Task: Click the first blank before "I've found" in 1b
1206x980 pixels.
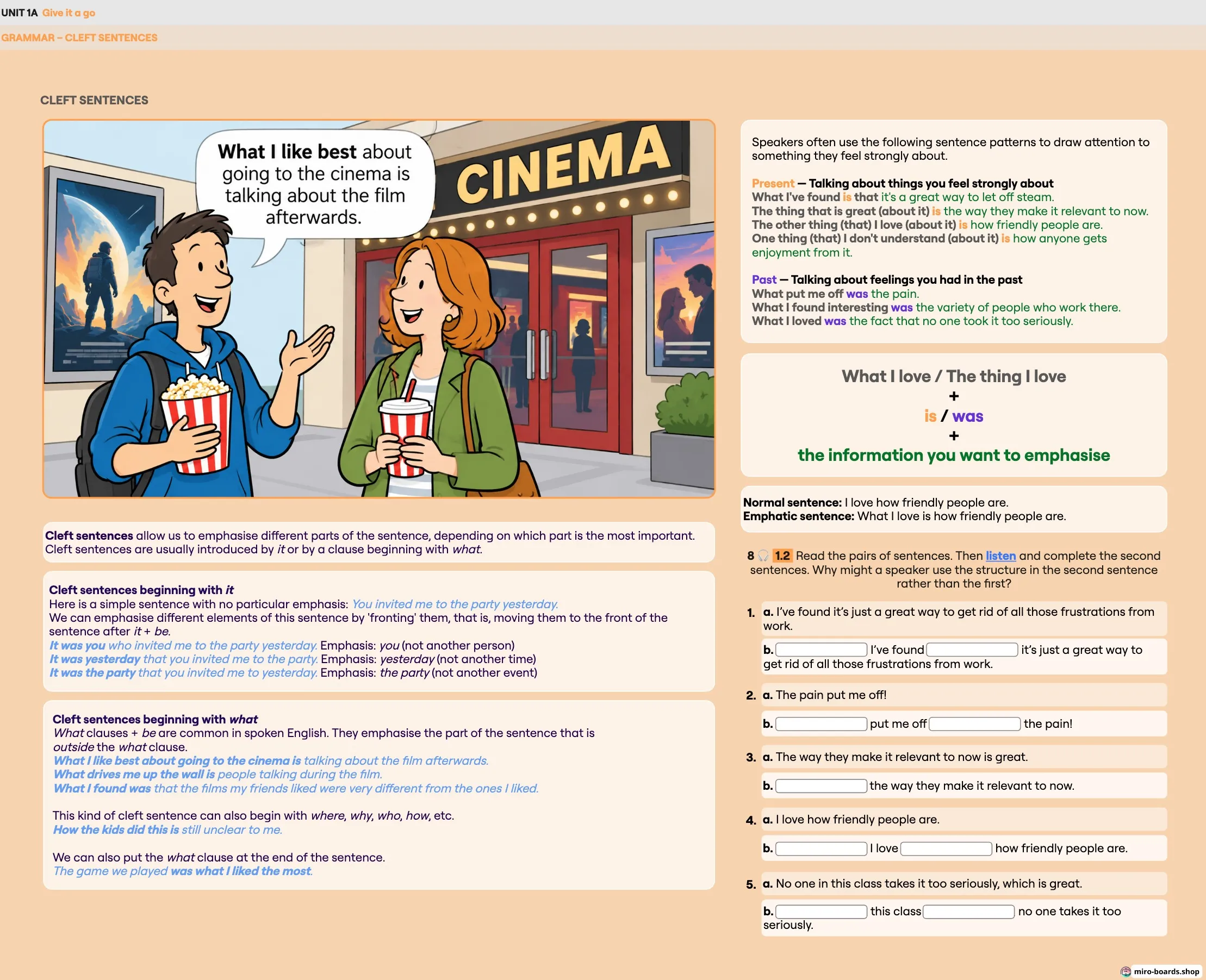Action: pyautogui.click(x=822, y=650)
